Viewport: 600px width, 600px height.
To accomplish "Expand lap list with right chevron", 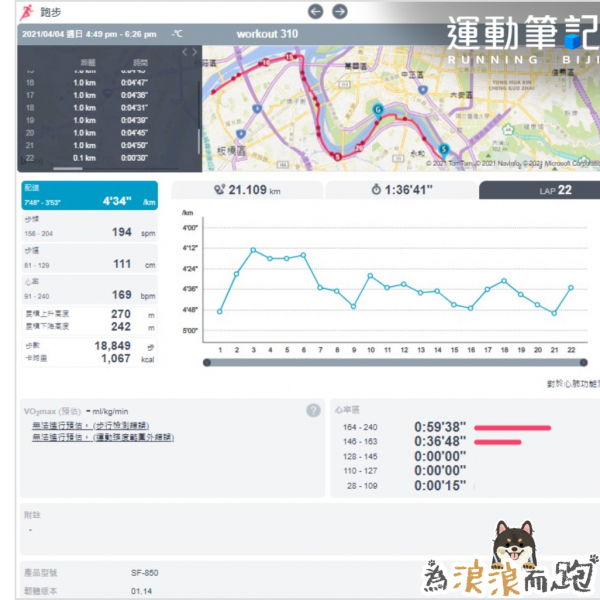I will (x=194, y=52).
